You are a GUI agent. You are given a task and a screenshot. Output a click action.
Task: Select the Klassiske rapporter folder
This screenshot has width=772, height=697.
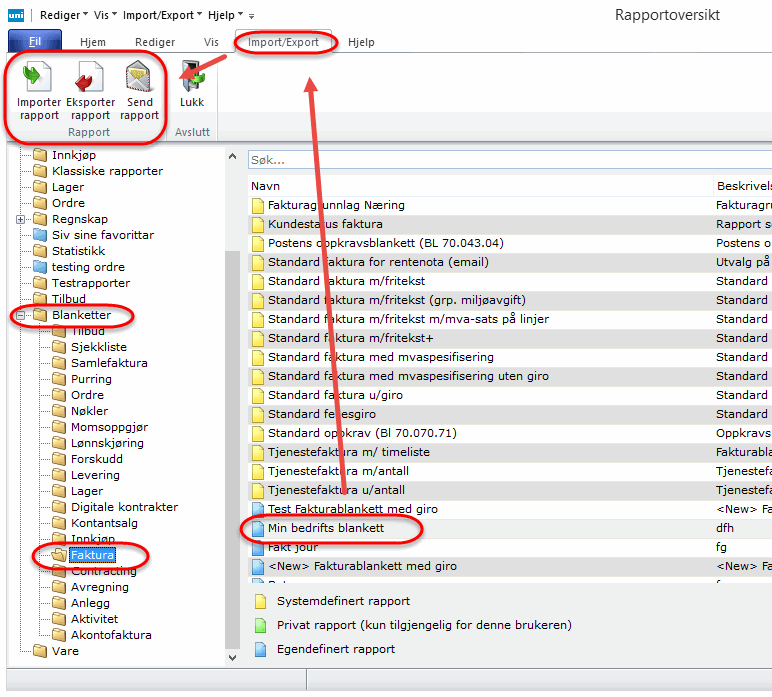pos(106,171)
